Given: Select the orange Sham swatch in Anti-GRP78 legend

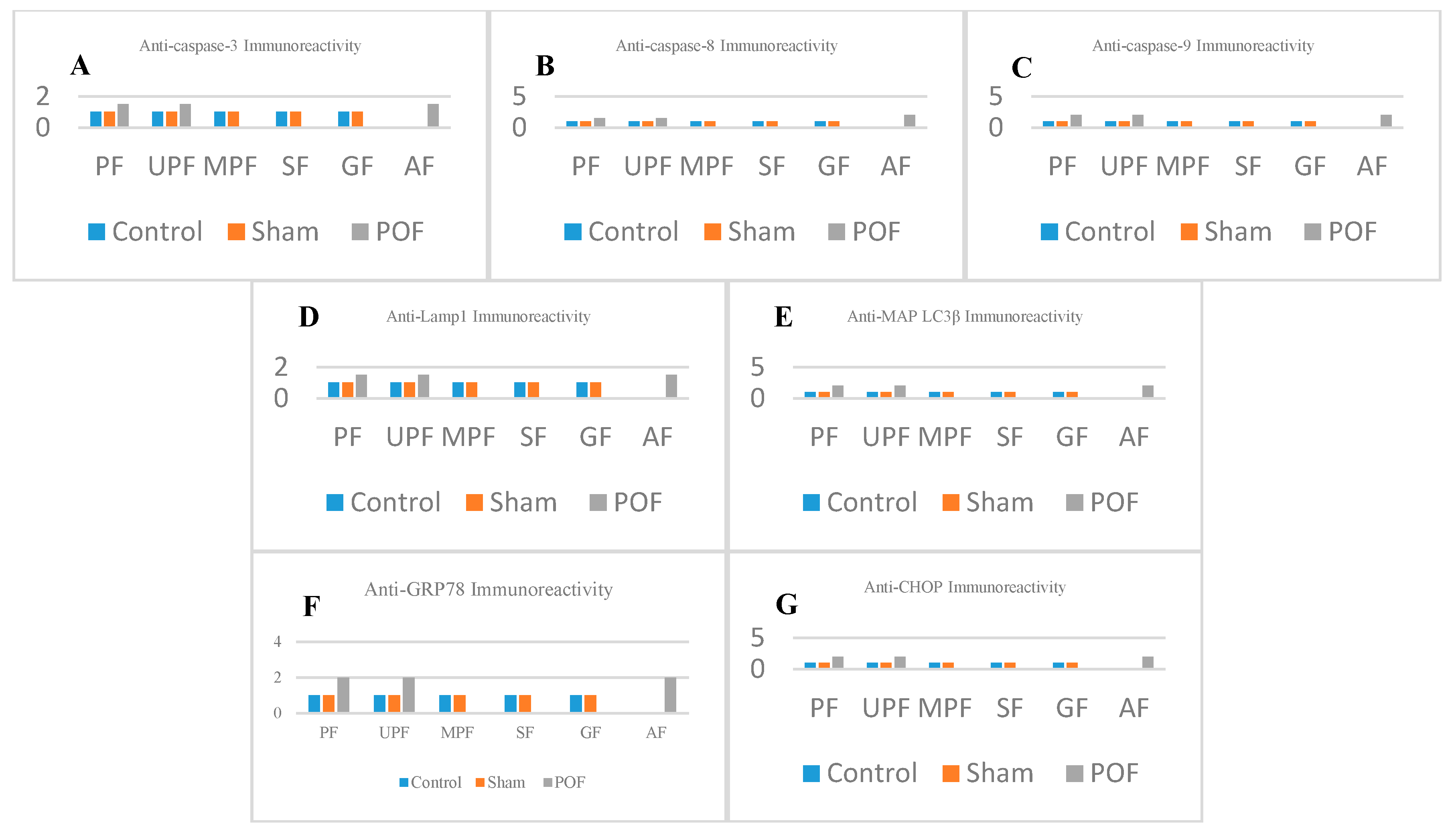Looking at the screenshot, I should 480,782.
